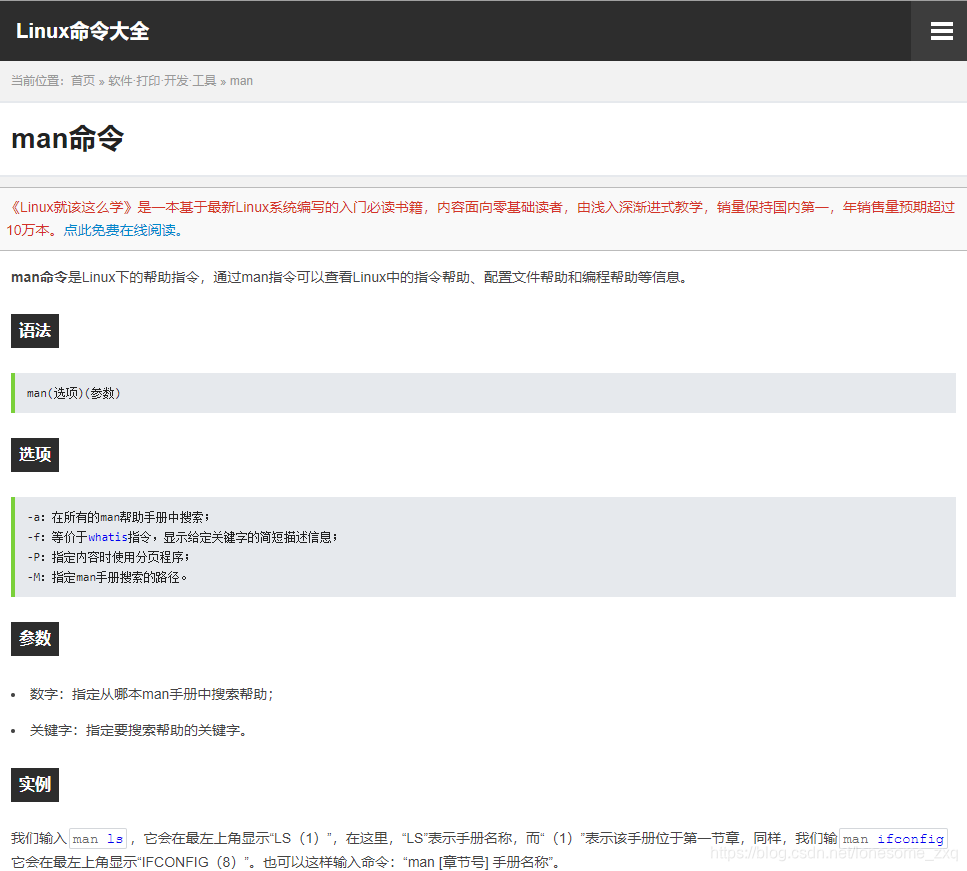The width and height of the screenshot is (967, 871).
Task: Click the man命令是Linux下的帮助指令 intro sentence
Action: [x=349, y=277]
